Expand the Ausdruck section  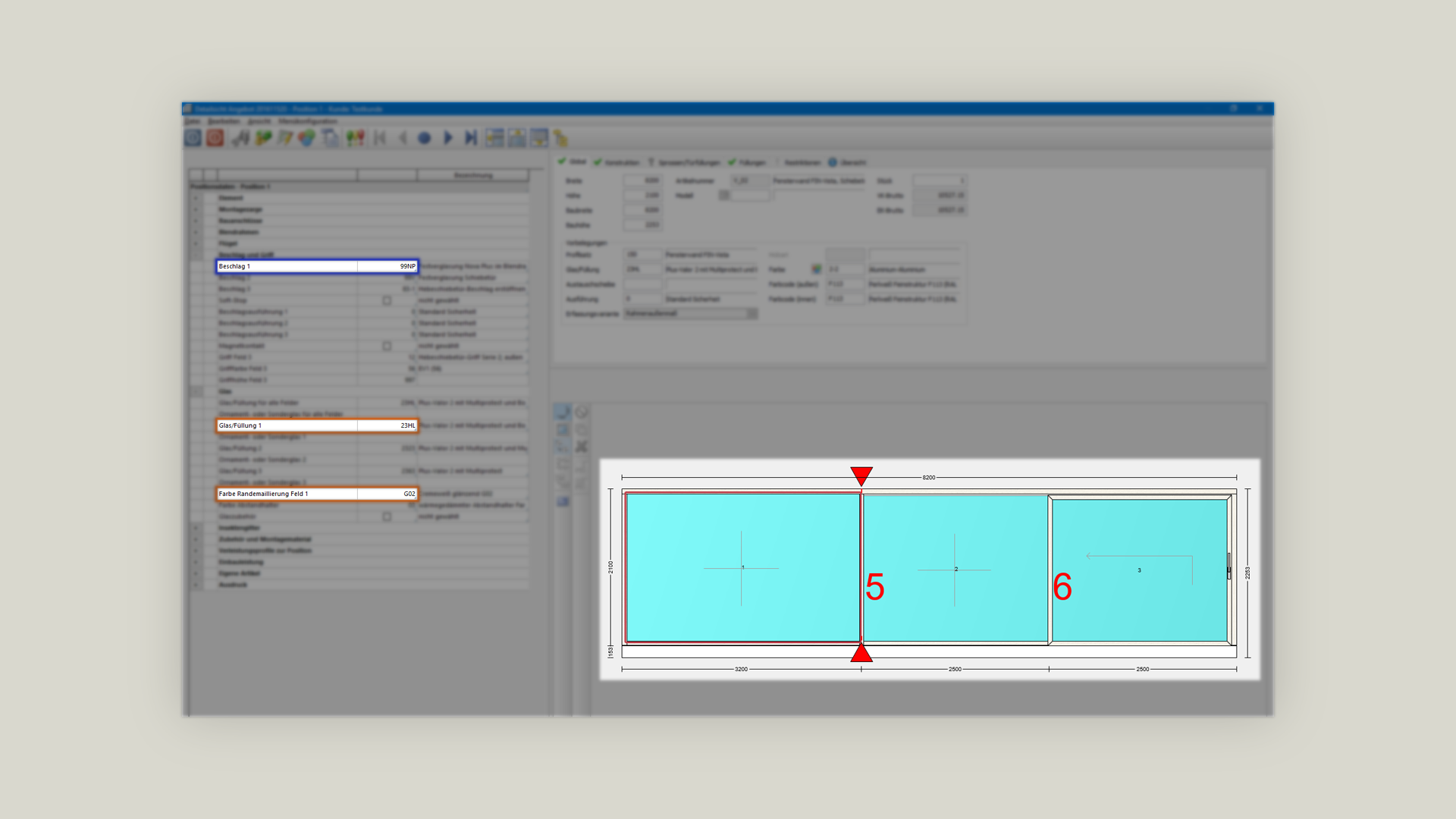click(196, 585)
